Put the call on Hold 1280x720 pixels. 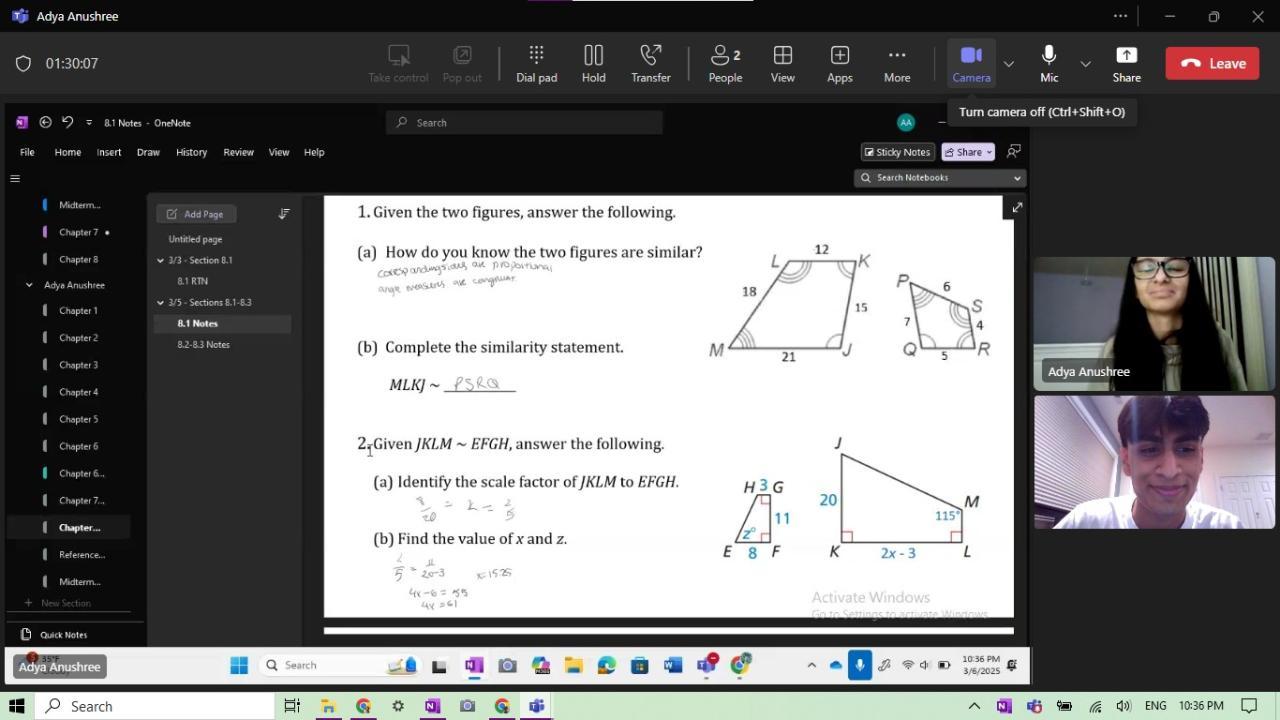pos(594,63)
